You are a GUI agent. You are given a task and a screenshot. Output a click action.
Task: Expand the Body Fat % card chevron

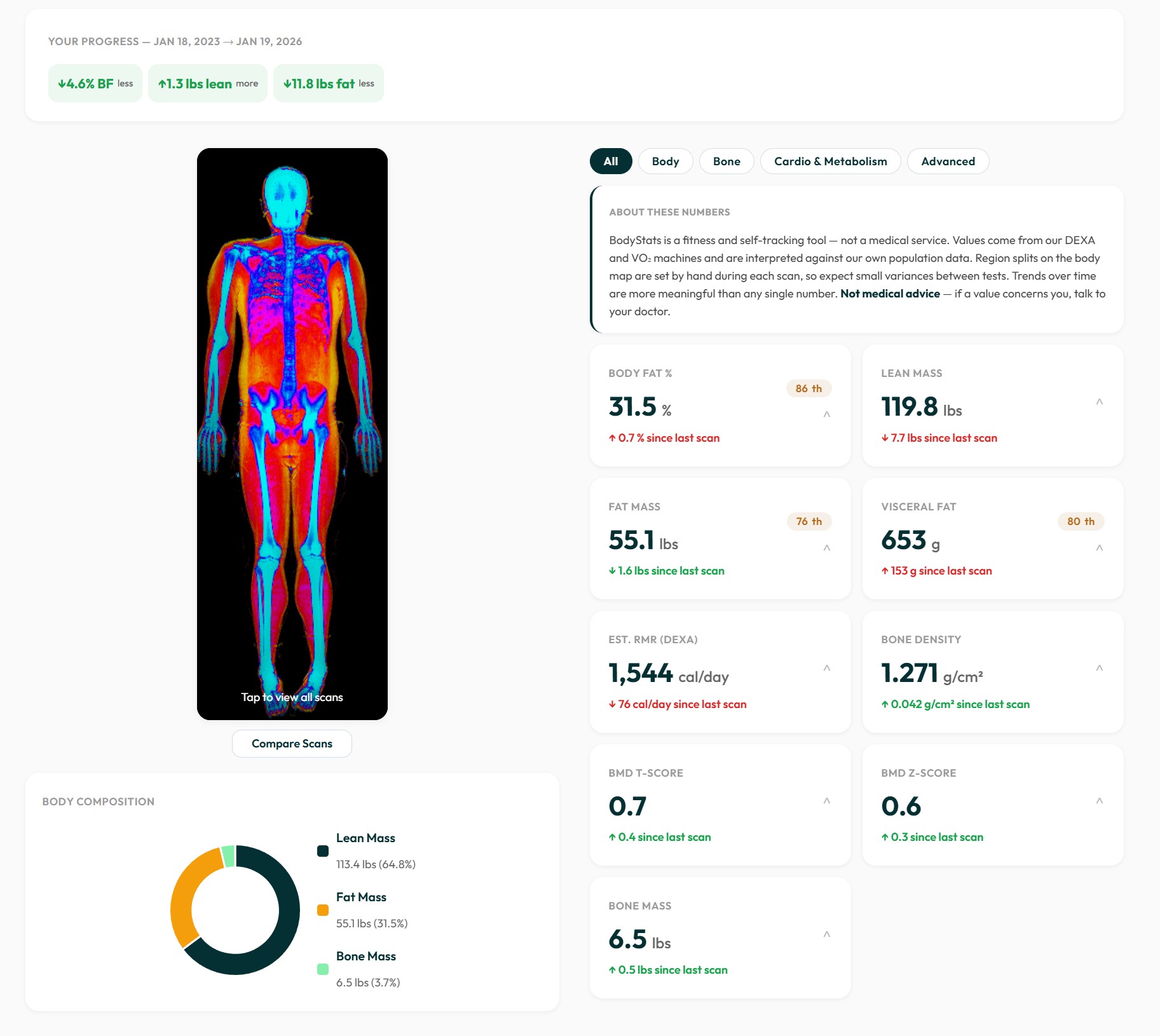tap(827, 414)
